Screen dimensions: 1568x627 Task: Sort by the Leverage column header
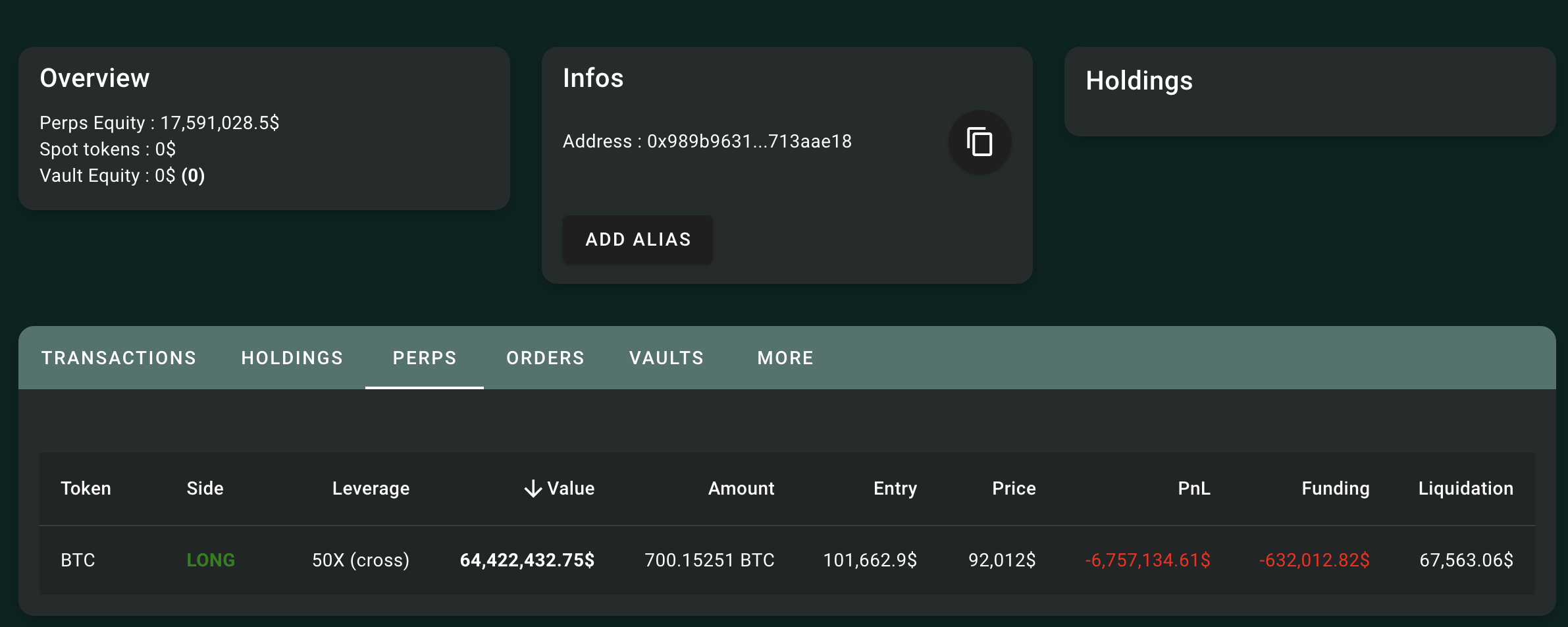click(x=371, y=489)
